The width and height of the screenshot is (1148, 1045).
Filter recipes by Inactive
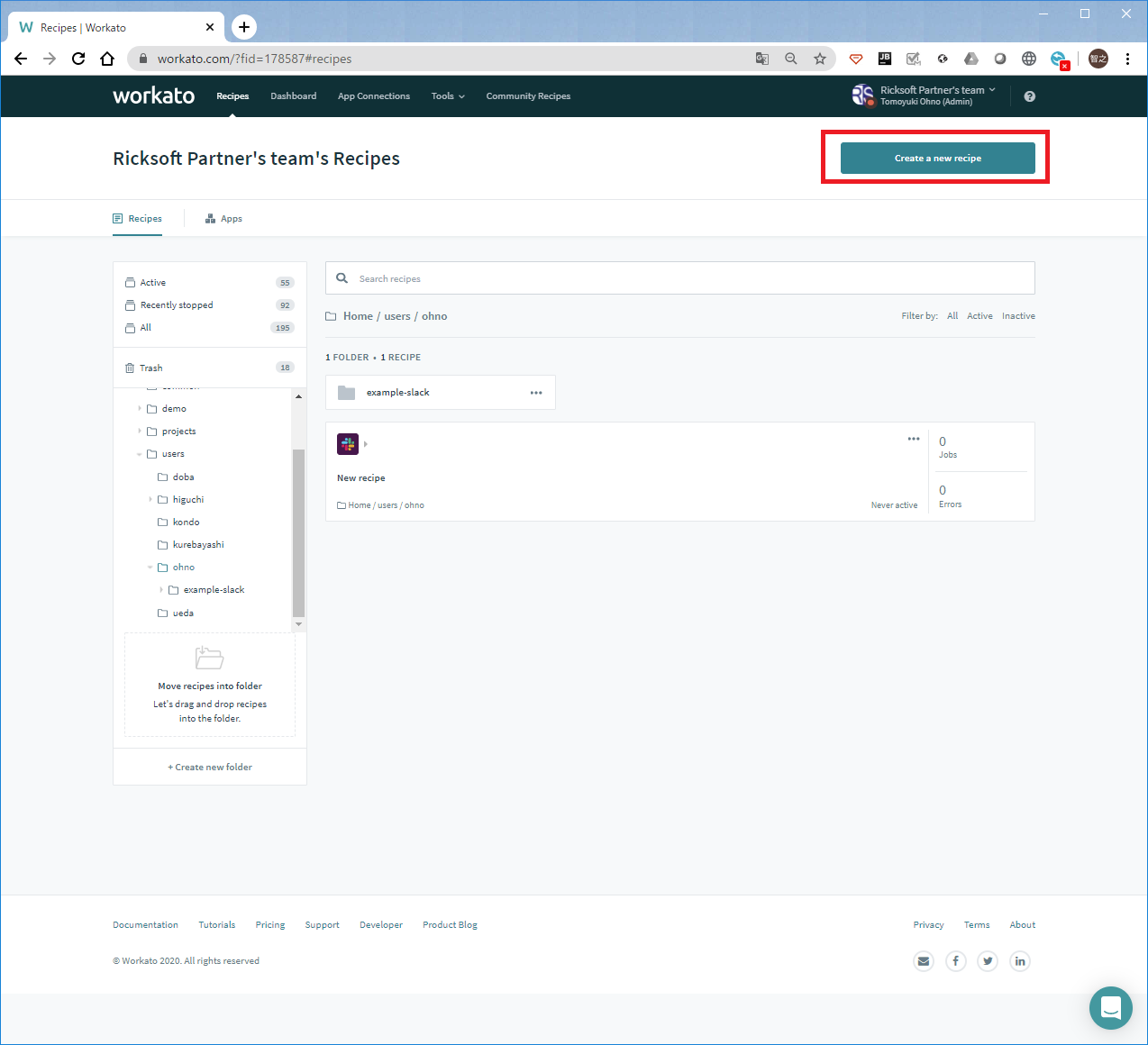(1018, 316)
